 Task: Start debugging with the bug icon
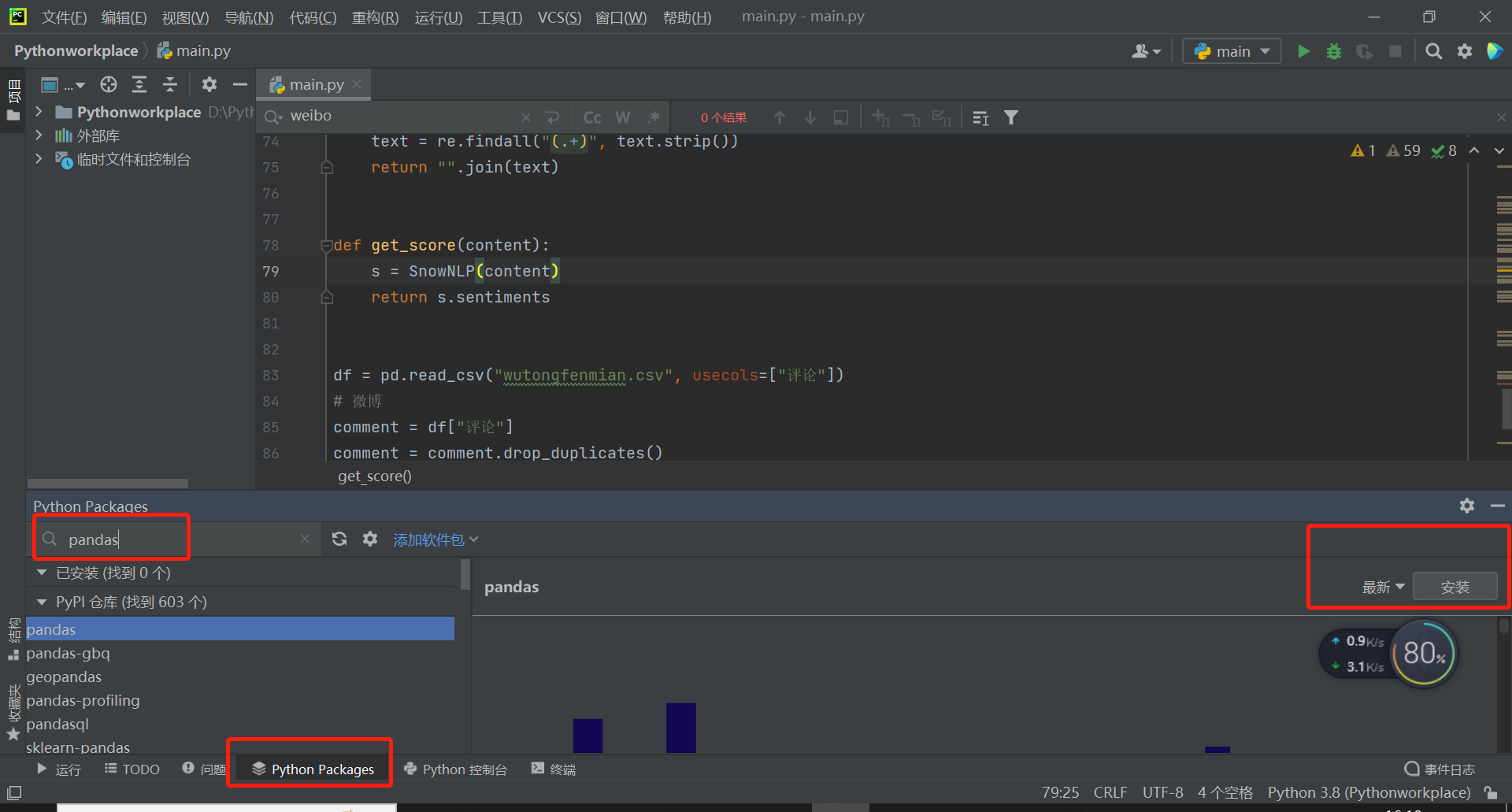point(1334,51)
